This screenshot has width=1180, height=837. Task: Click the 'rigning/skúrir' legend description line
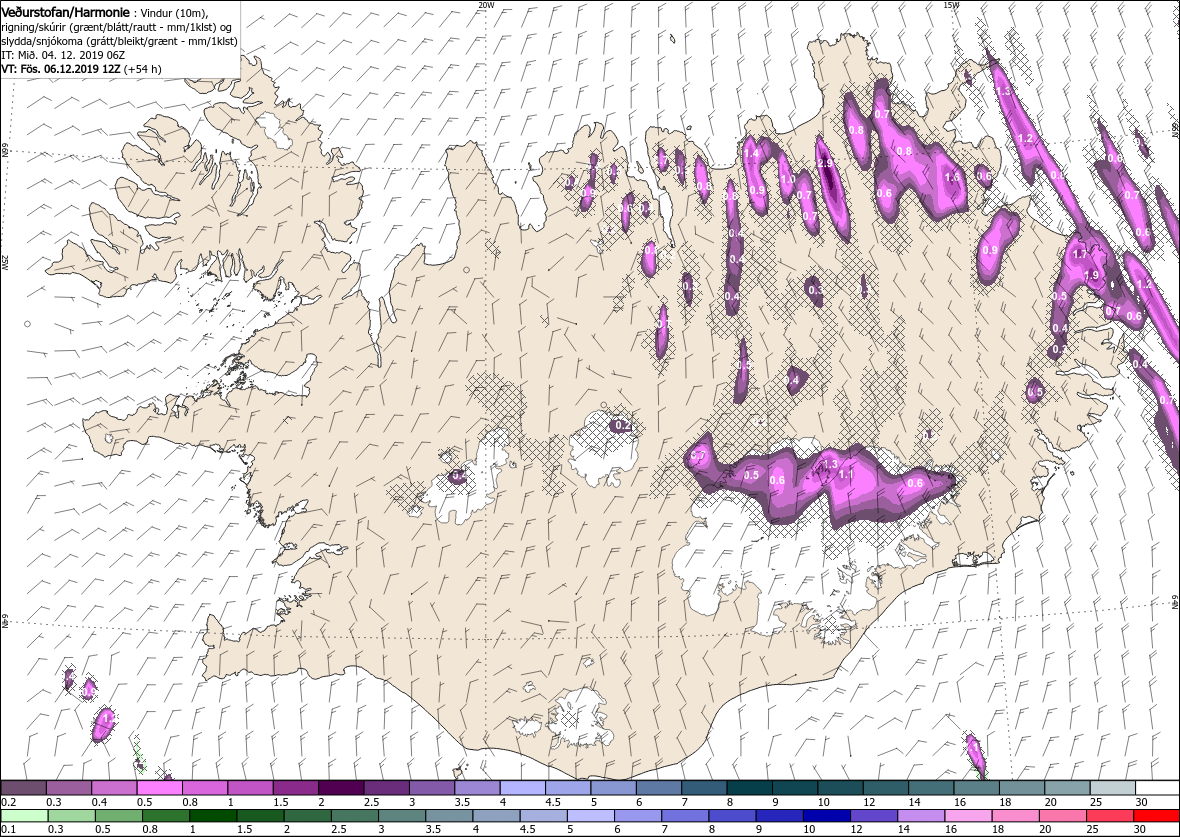[x=119, y=26]
